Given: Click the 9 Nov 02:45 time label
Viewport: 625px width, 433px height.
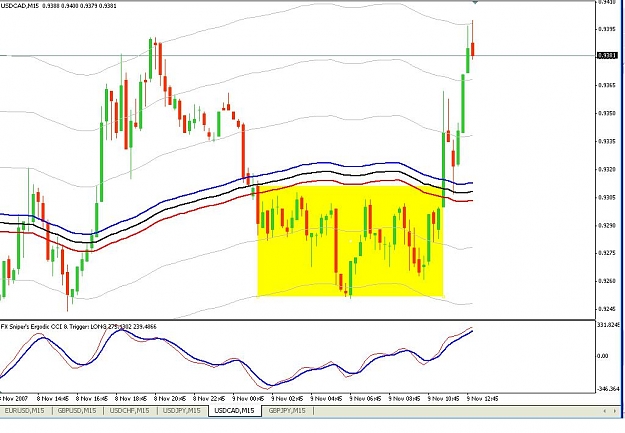Looking at the screenshot, I should coord(287,398).
